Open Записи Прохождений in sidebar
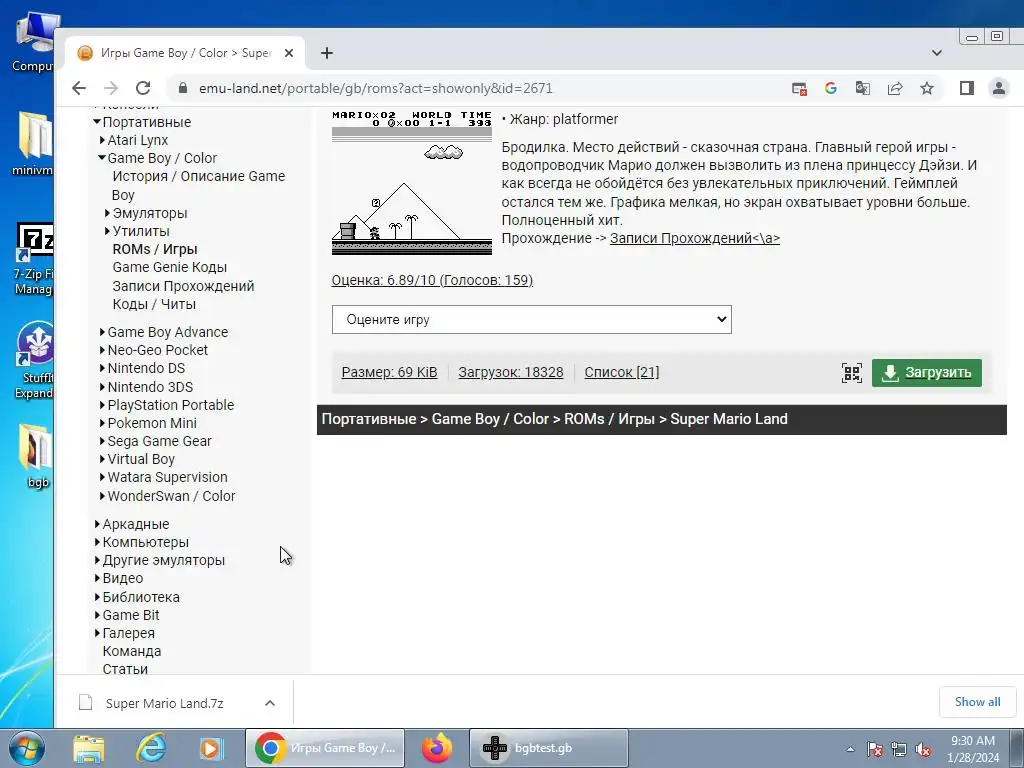Image resolution: width=1024 pixels, height=768 pixels. point(184,286)
